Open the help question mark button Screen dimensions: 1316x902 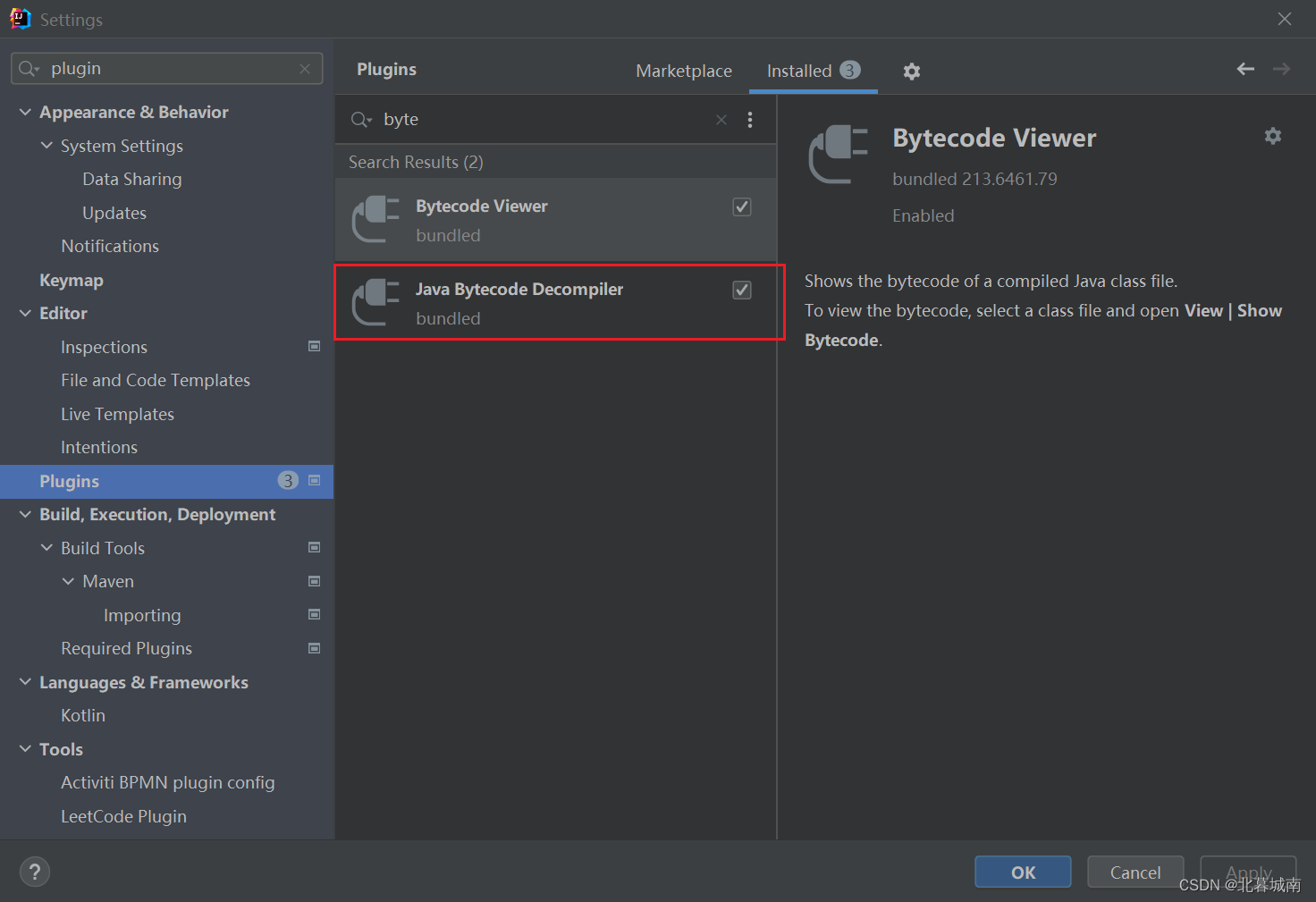click(35, 872)
